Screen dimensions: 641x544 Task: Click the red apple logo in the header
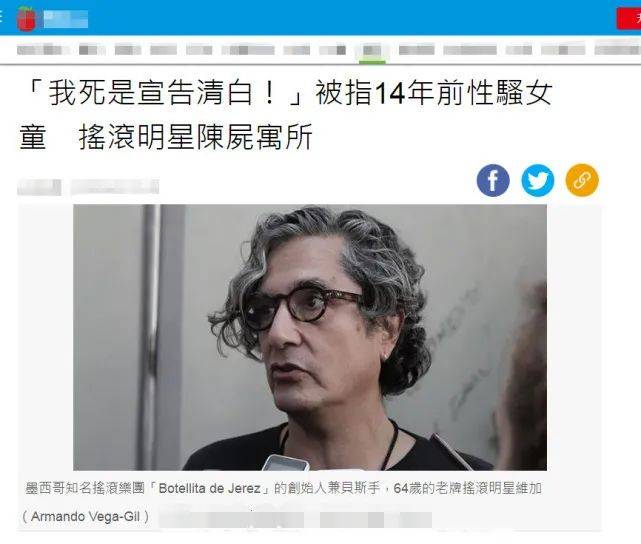pos(27,19)
